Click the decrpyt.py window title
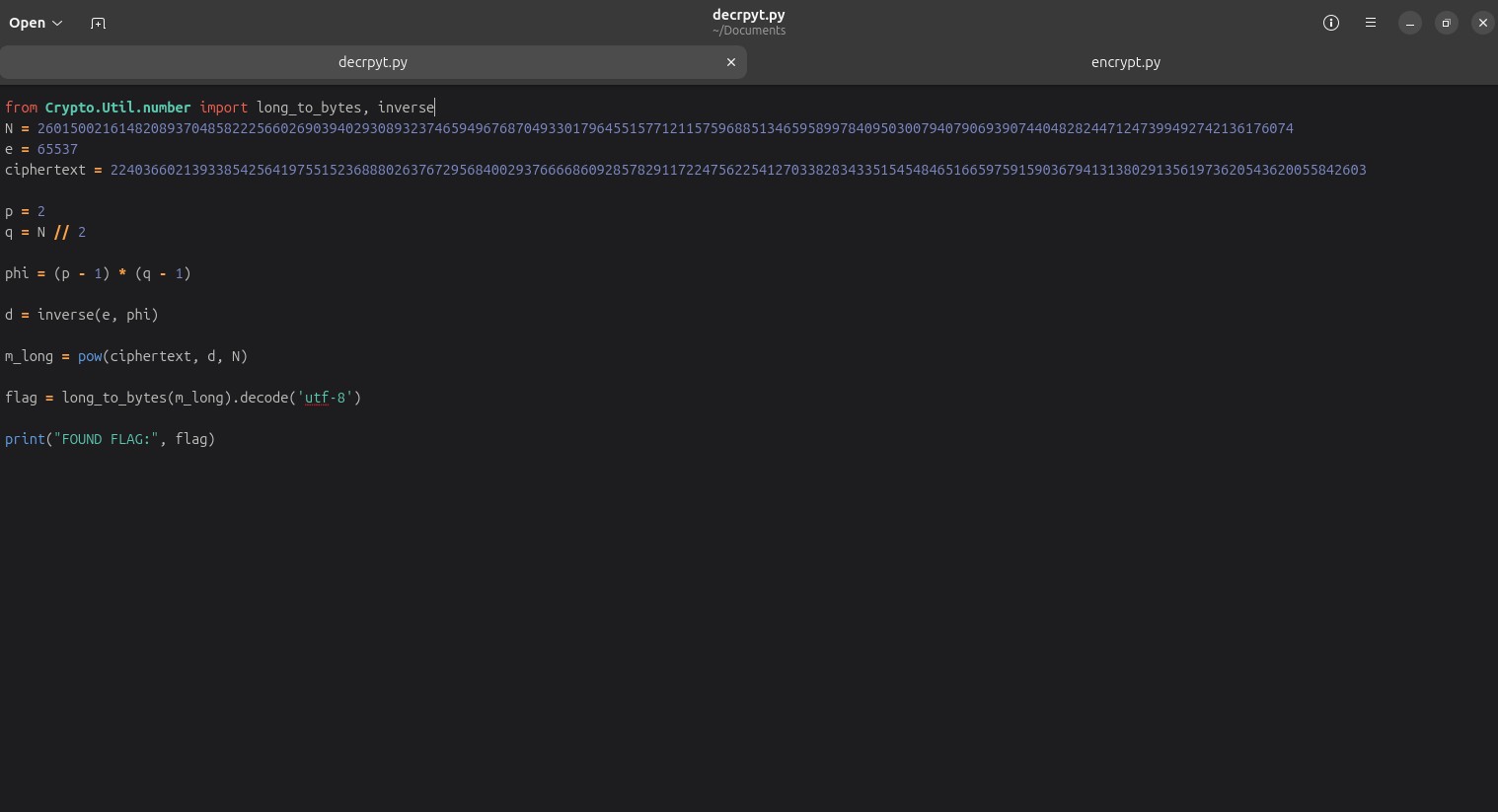Screen dimensions: 1498x812 point(749,15)
